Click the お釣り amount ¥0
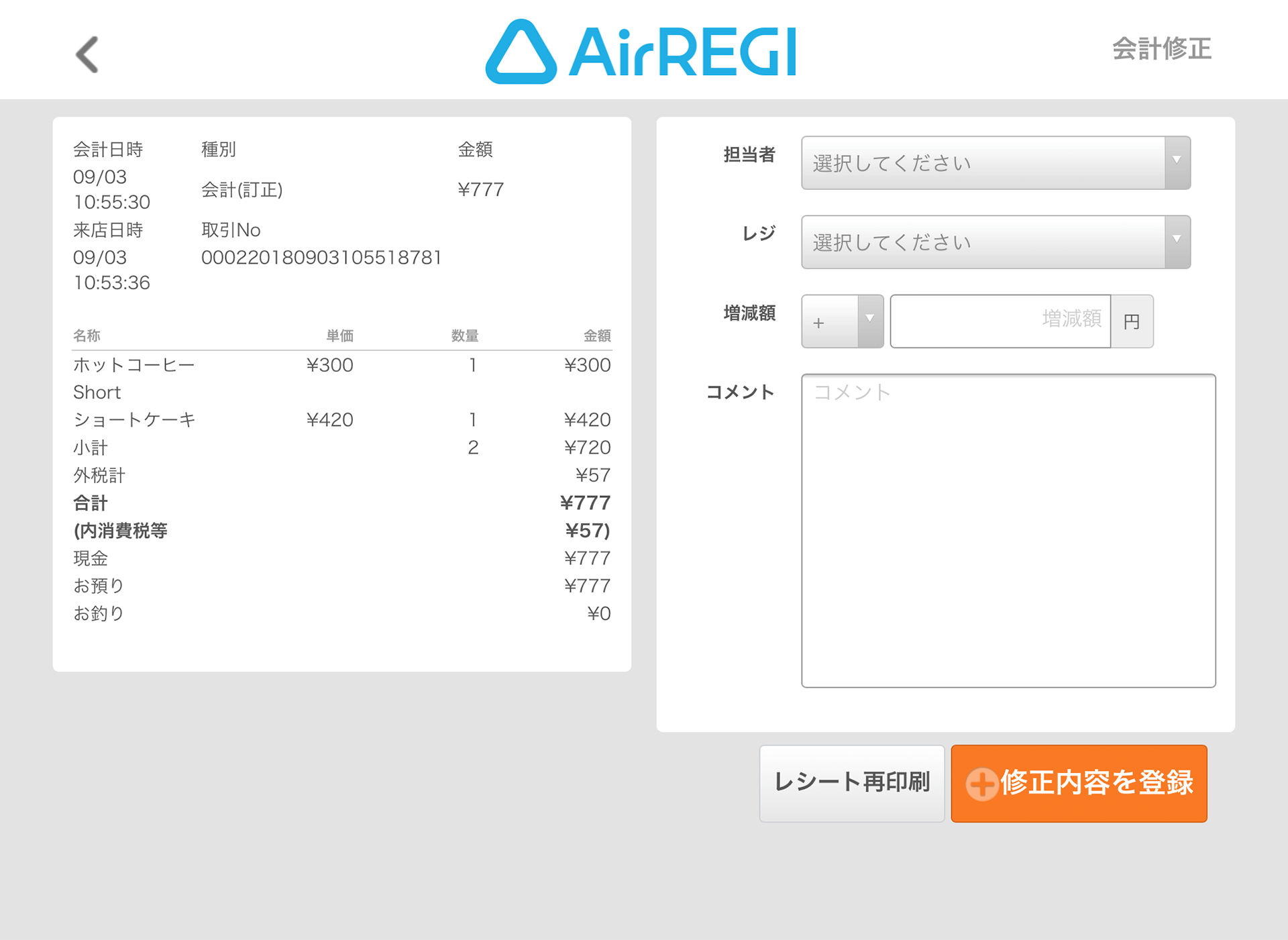The width and height of the screenshot is (1288, 940). pos(599,613)
